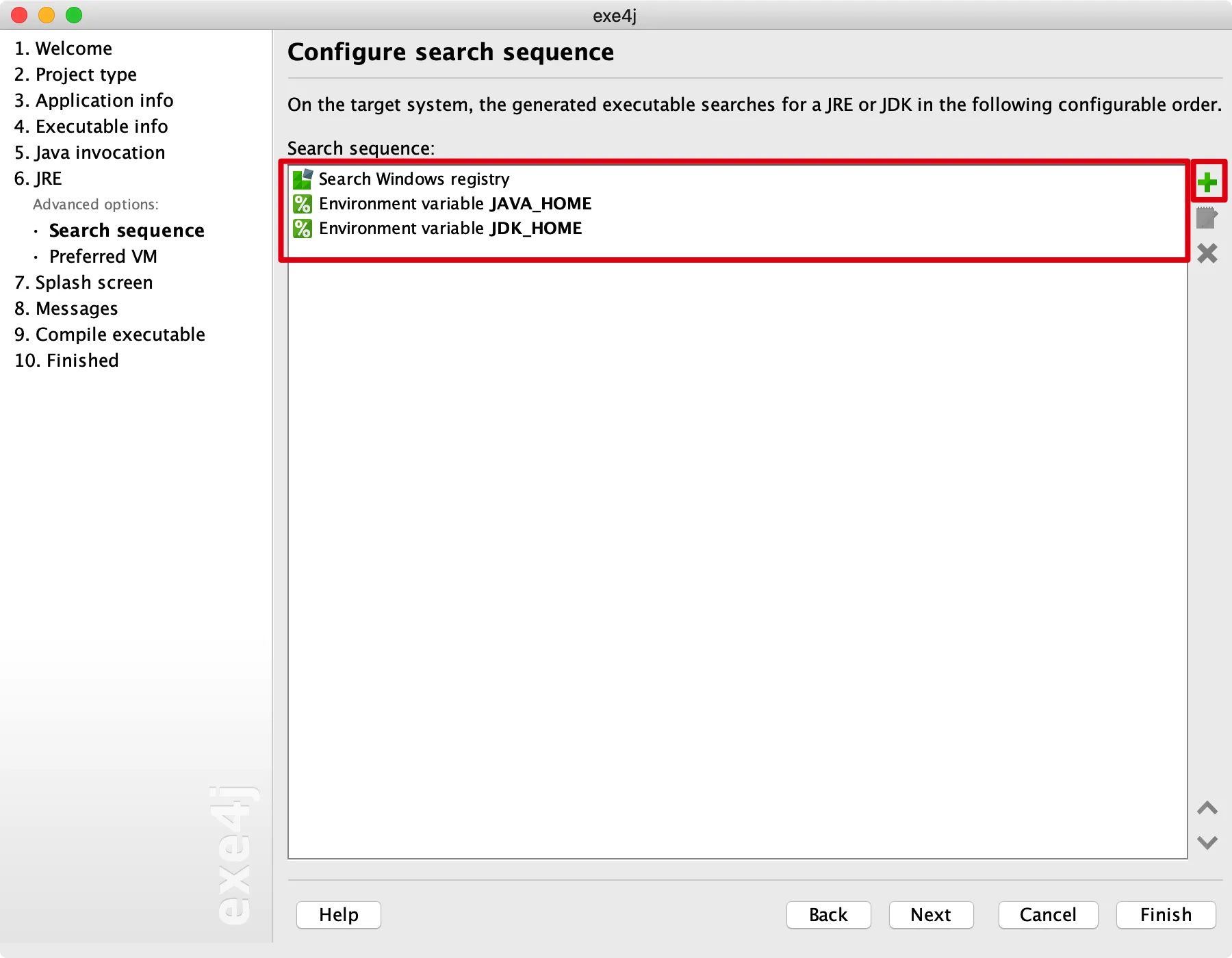Open step 6. JRE
This screenshot has height=958, width=1232.
tap(38, 179)
